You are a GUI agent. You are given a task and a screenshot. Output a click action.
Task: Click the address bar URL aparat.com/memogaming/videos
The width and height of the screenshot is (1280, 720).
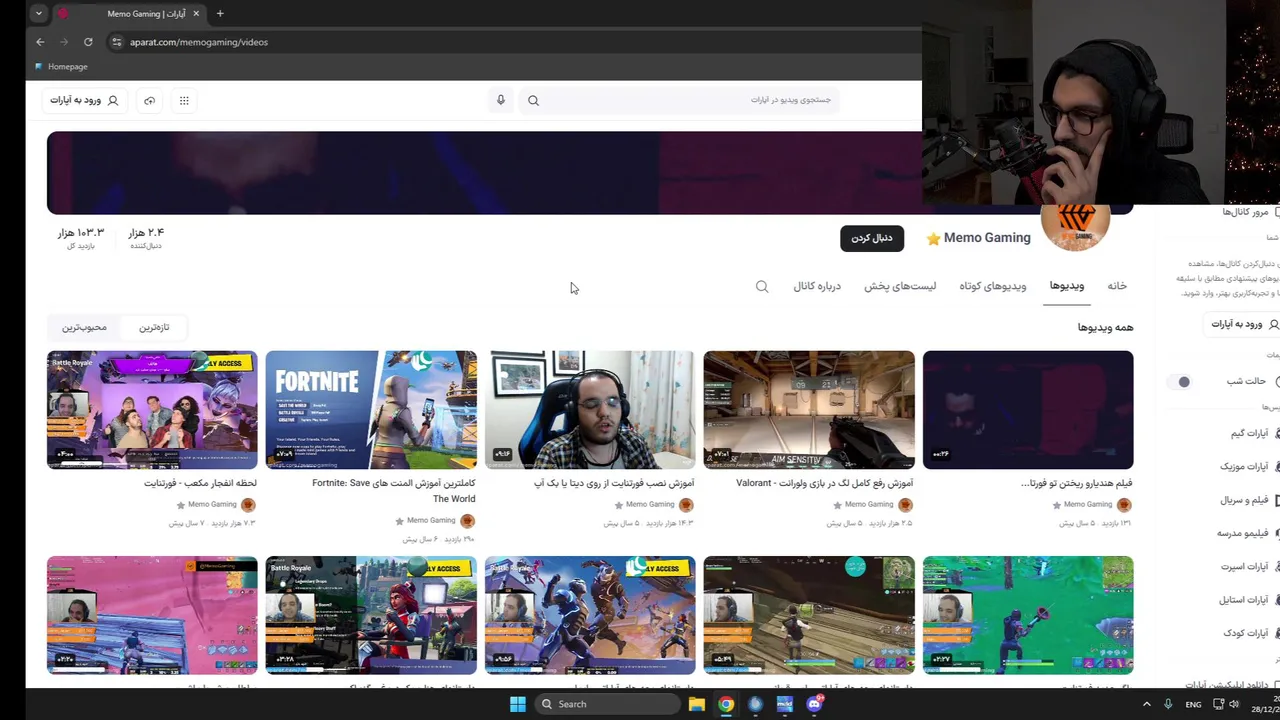[199, 42]
